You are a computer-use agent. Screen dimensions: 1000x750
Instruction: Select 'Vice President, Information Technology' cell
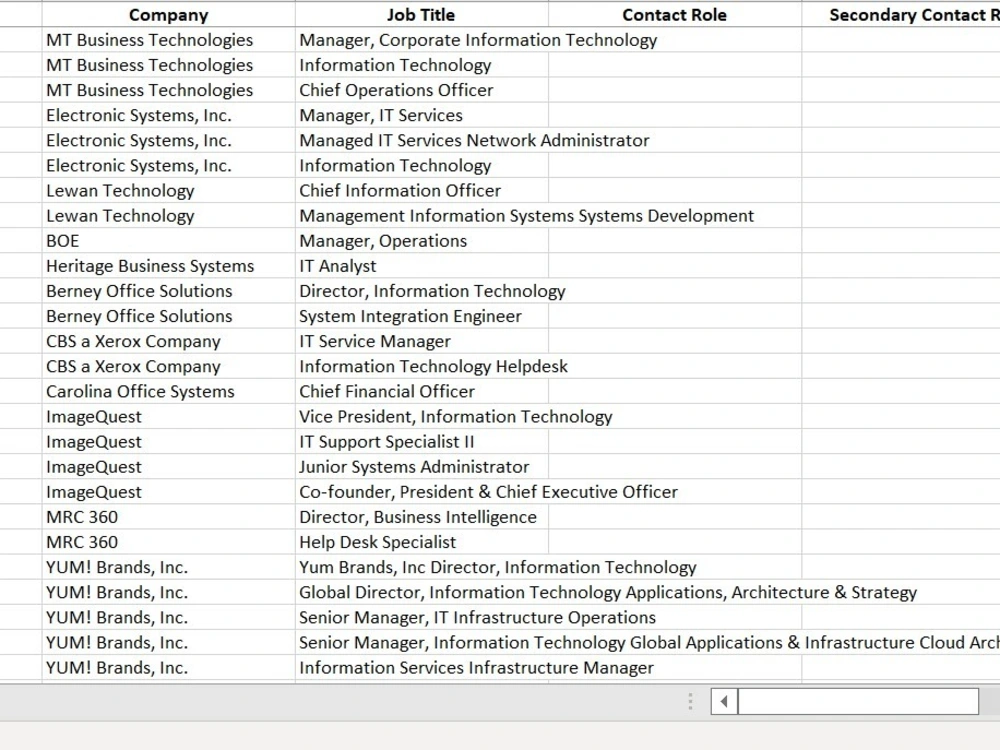pos(421,416)
